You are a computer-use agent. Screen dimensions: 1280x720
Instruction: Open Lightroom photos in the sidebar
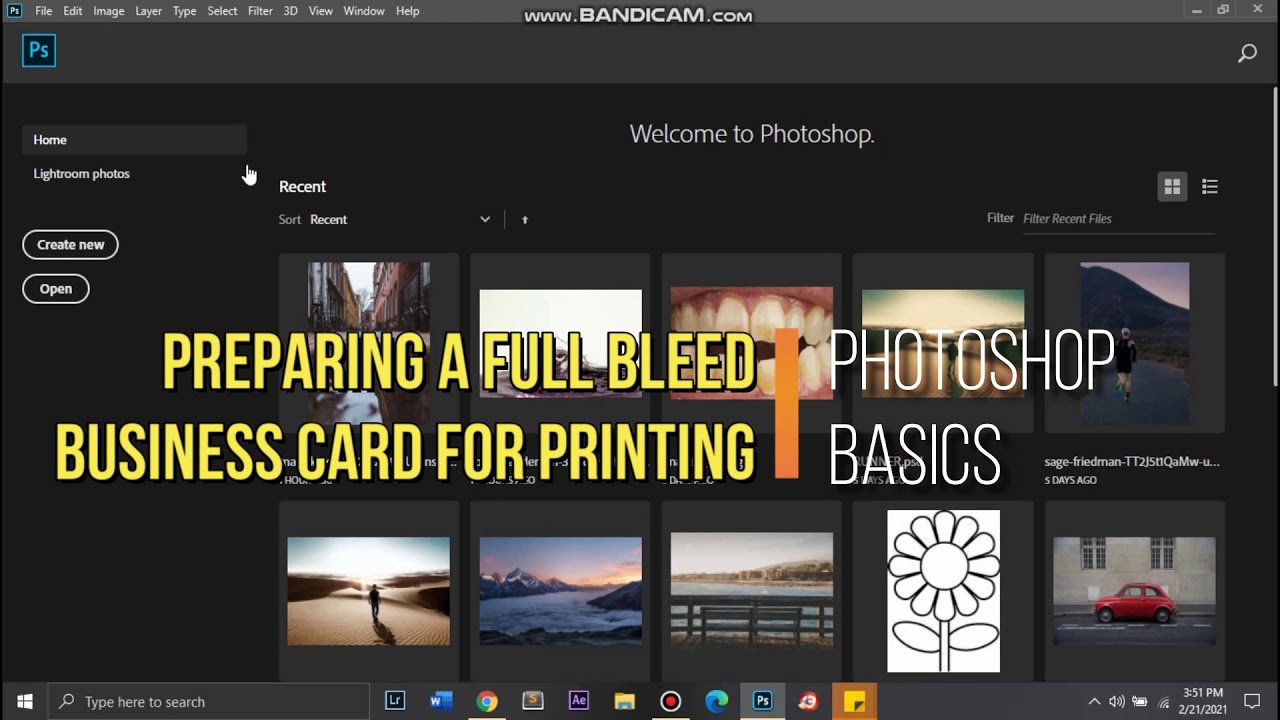tap(82, 174)
